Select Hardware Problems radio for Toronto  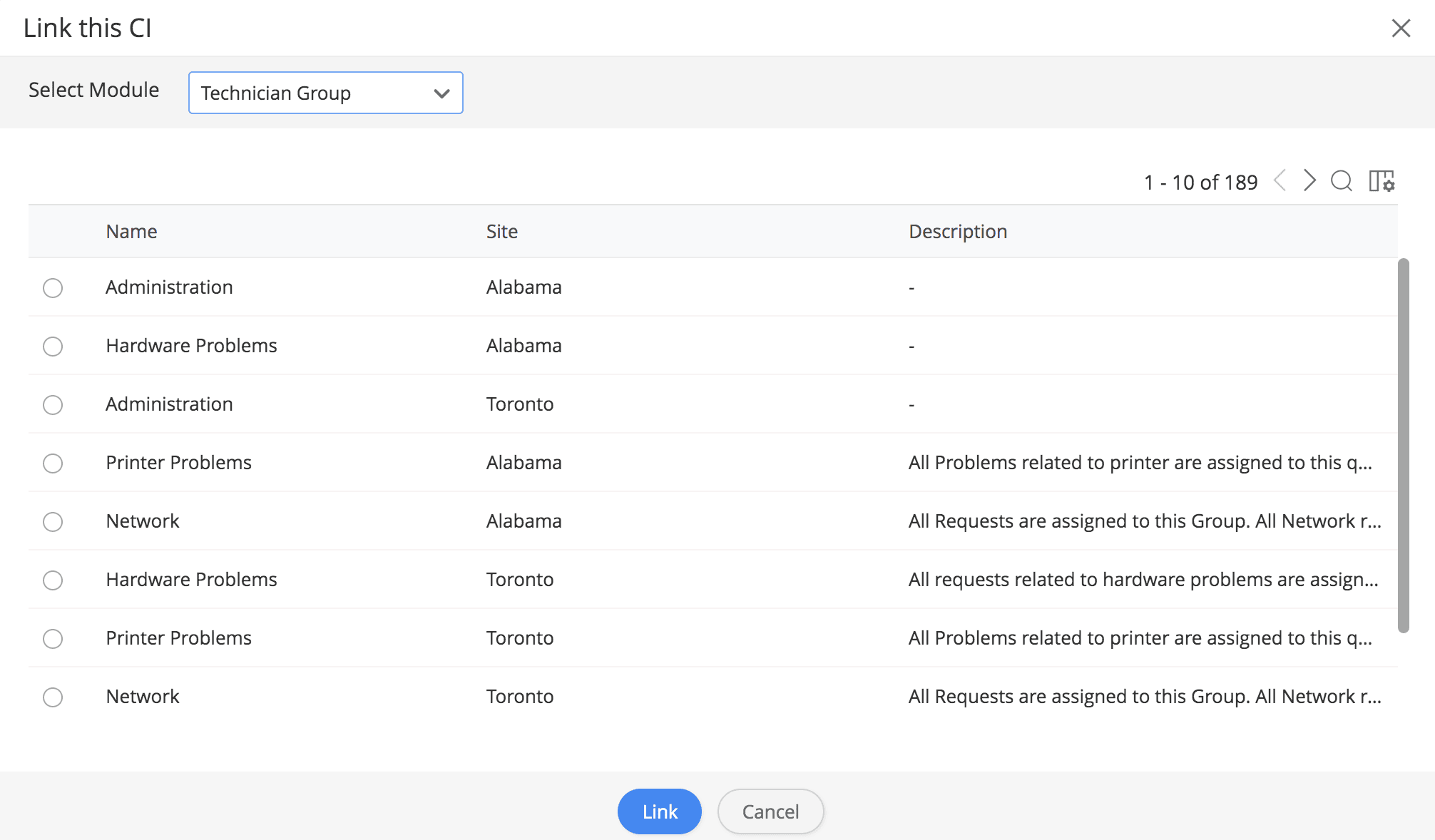click(53, 580)
